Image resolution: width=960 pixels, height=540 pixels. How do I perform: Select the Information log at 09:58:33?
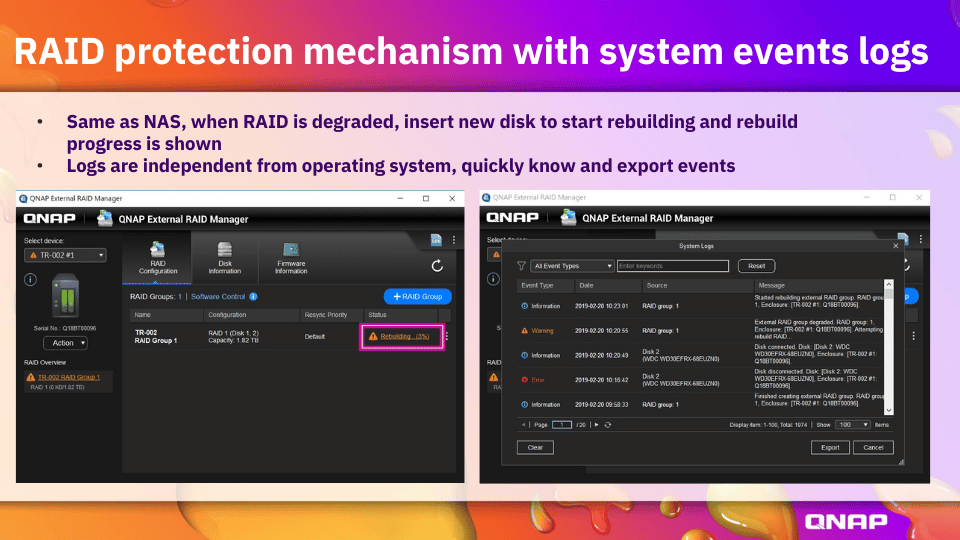(700, 404)
